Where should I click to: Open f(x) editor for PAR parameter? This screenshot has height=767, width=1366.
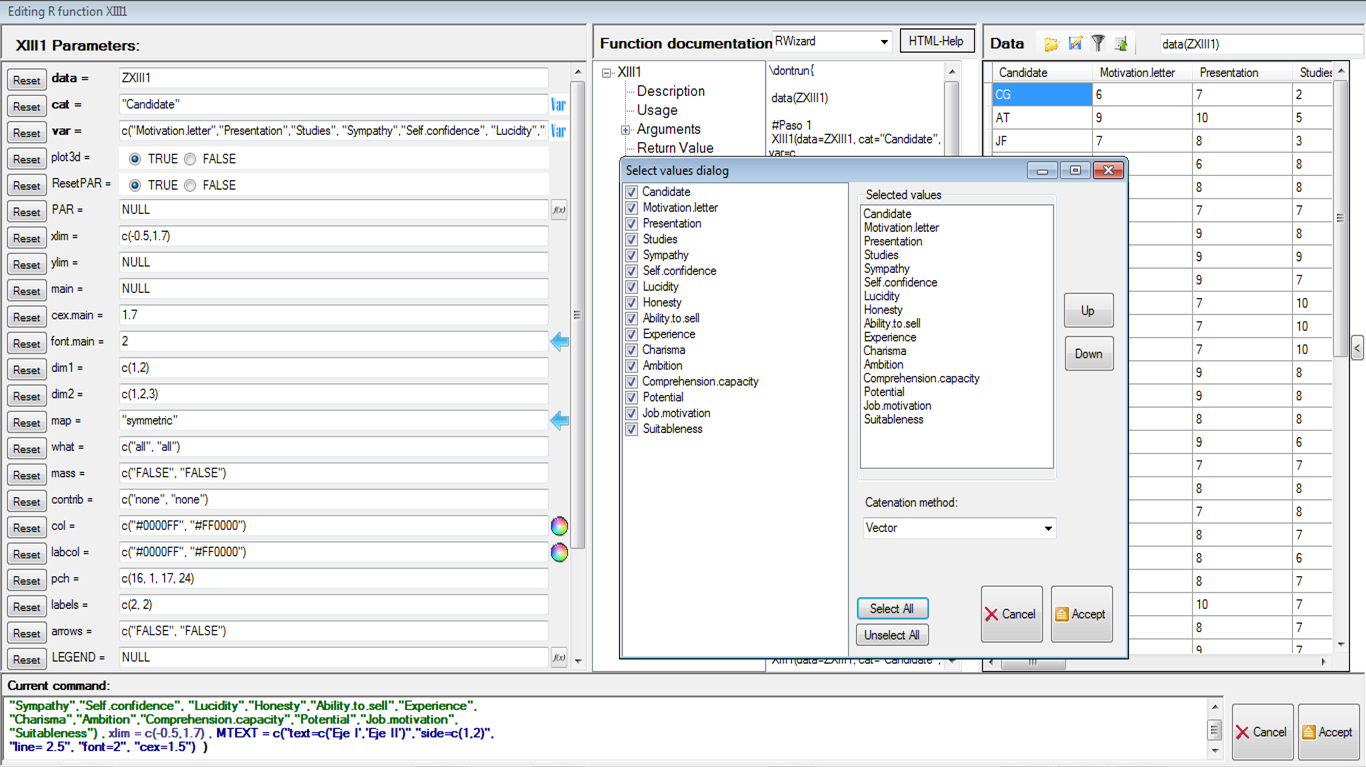click(559, 210)
